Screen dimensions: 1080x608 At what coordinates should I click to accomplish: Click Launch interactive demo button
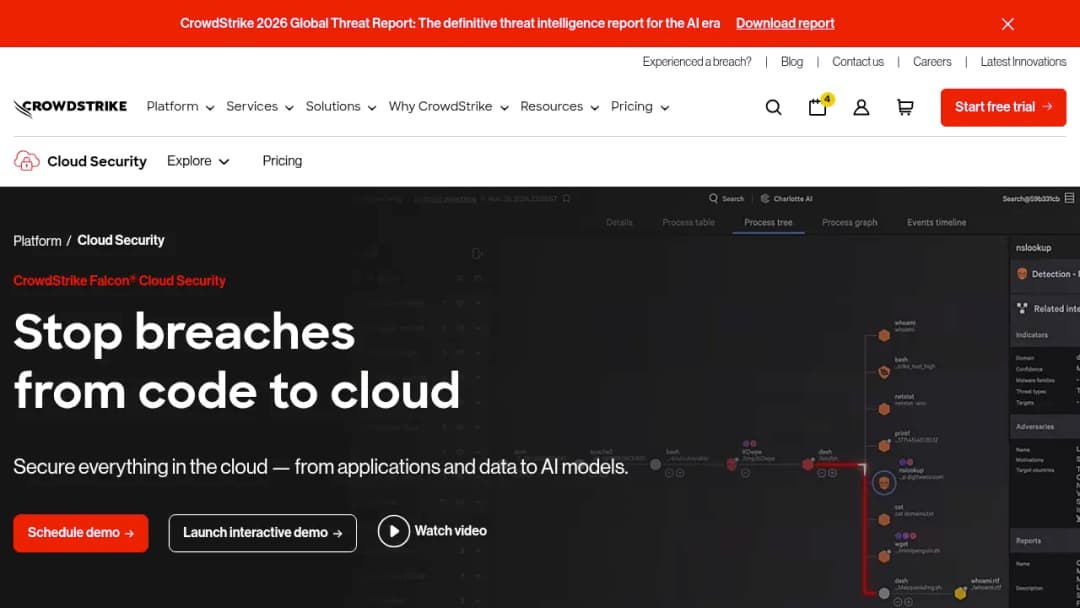(262, 533)
